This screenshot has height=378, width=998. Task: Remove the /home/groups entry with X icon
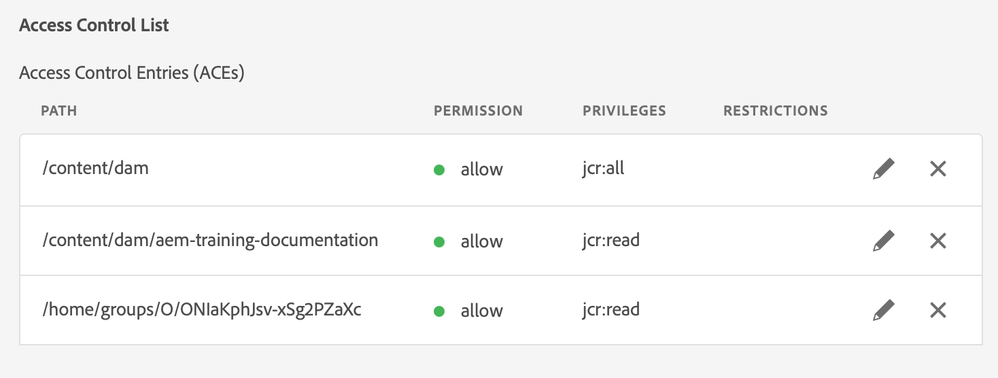[938, 310]
